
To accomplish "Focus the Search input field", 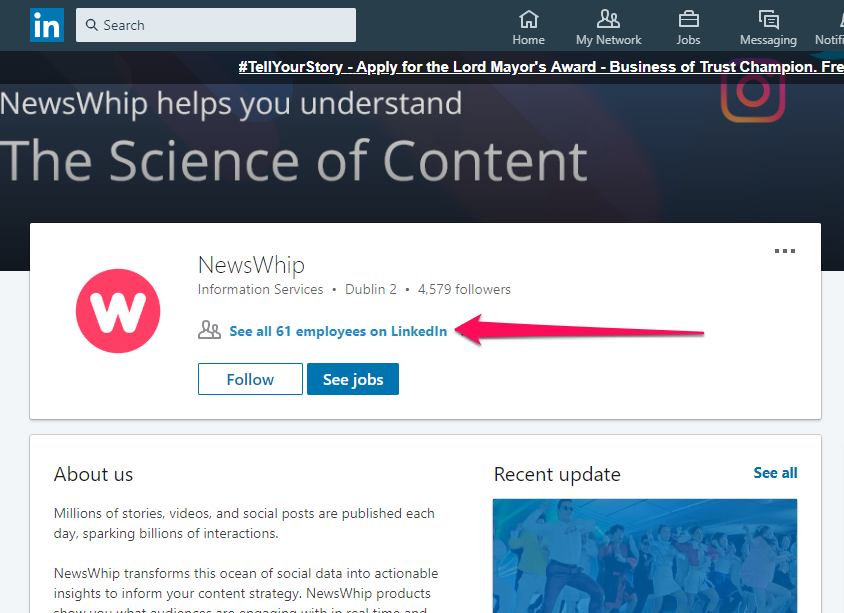I will point(216,25).
